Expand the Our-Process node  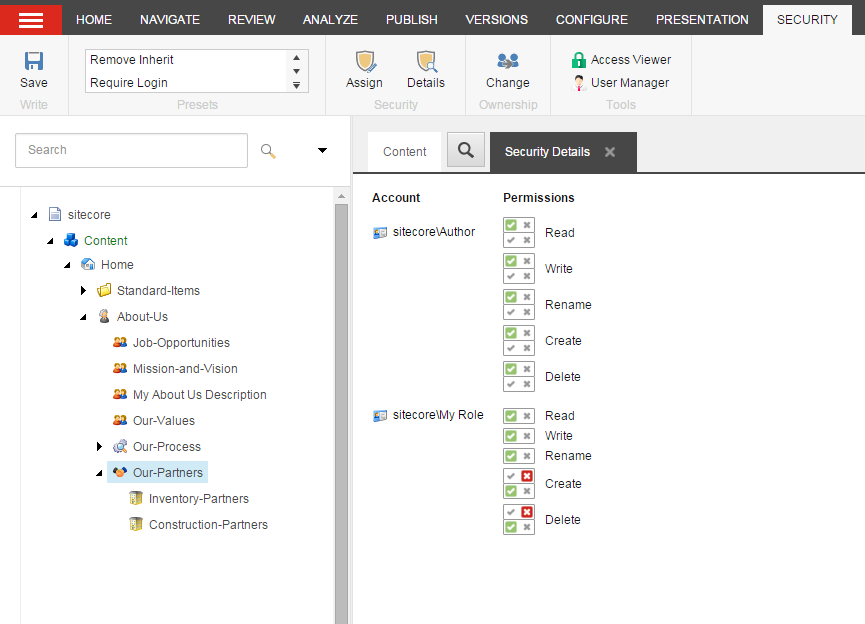click(99, 446)
